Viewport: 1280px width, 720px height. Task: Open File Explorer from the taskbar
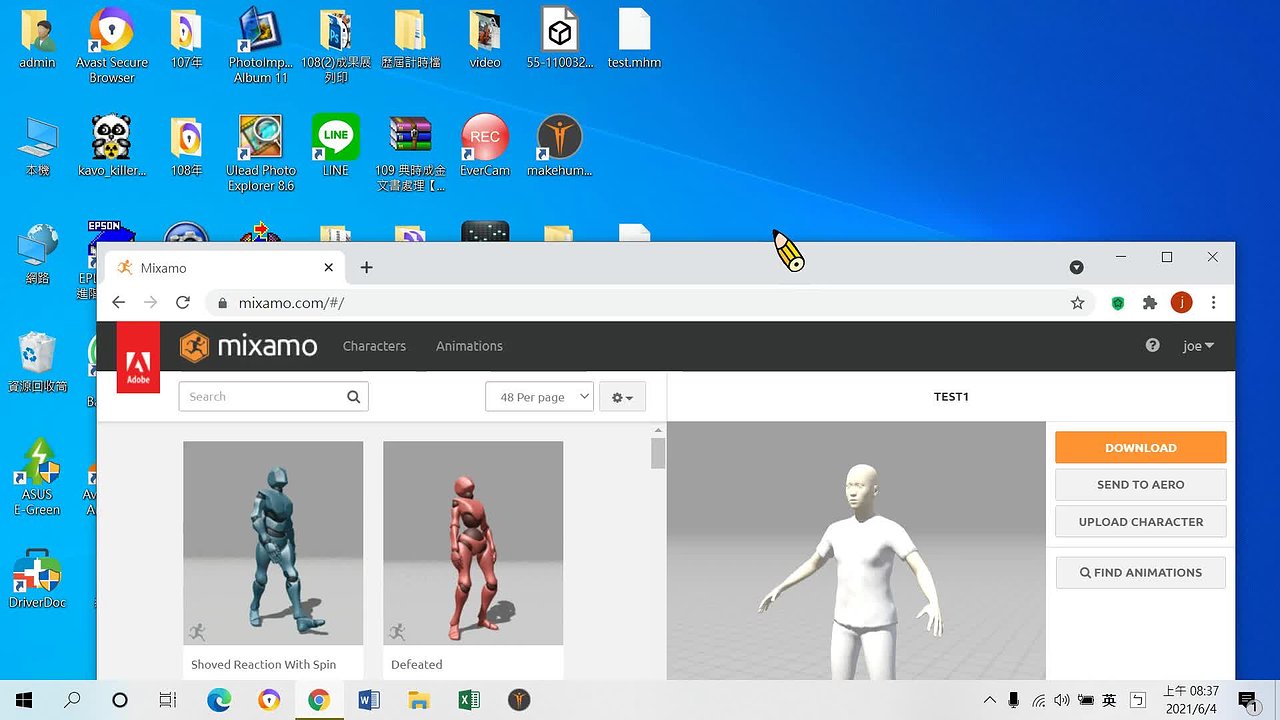(x=419, y=700)
